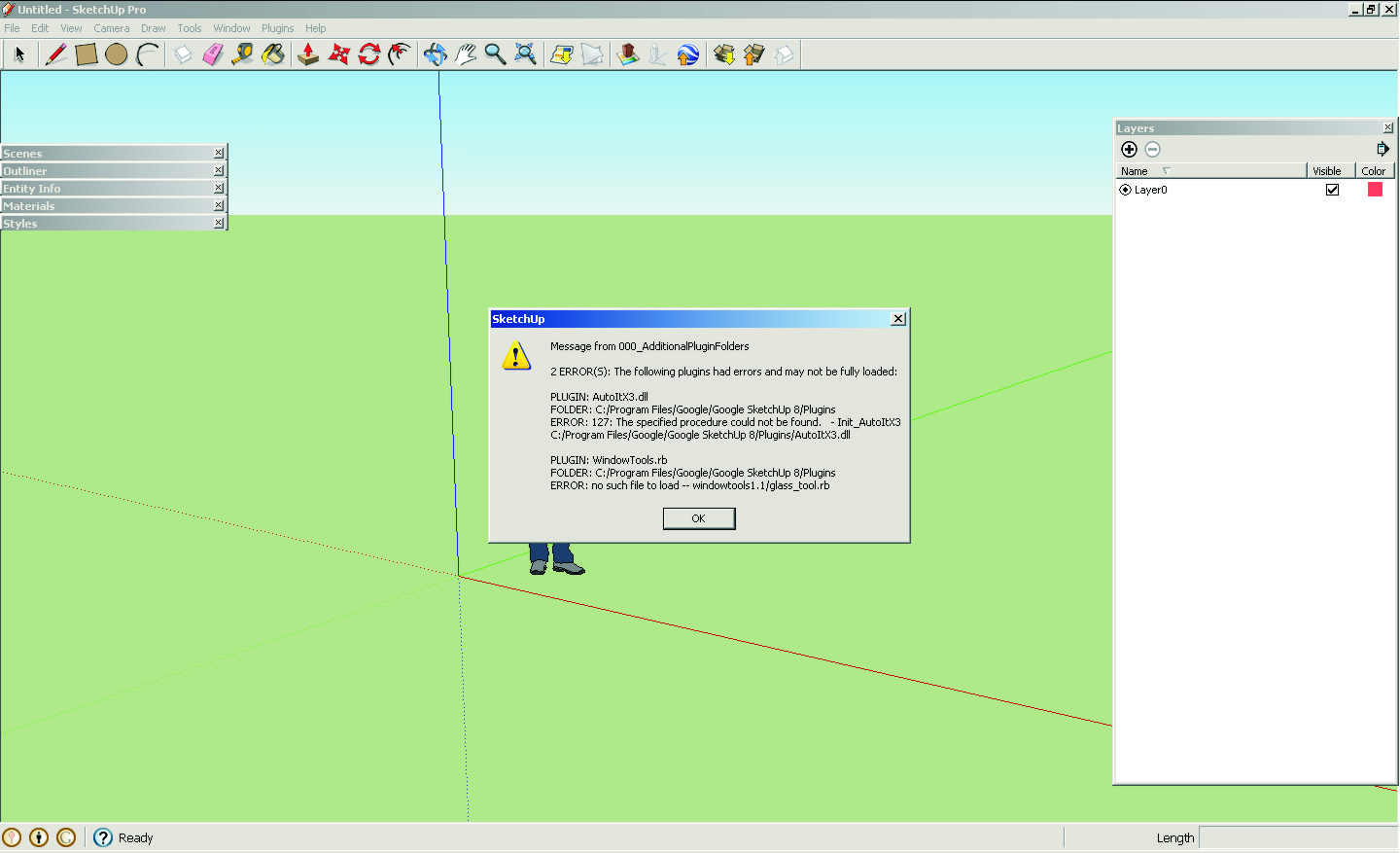The height and width of the screenshot is (853, 1400).
Task: Click the Layer0 name text
Action: (x=1150, y=190)
